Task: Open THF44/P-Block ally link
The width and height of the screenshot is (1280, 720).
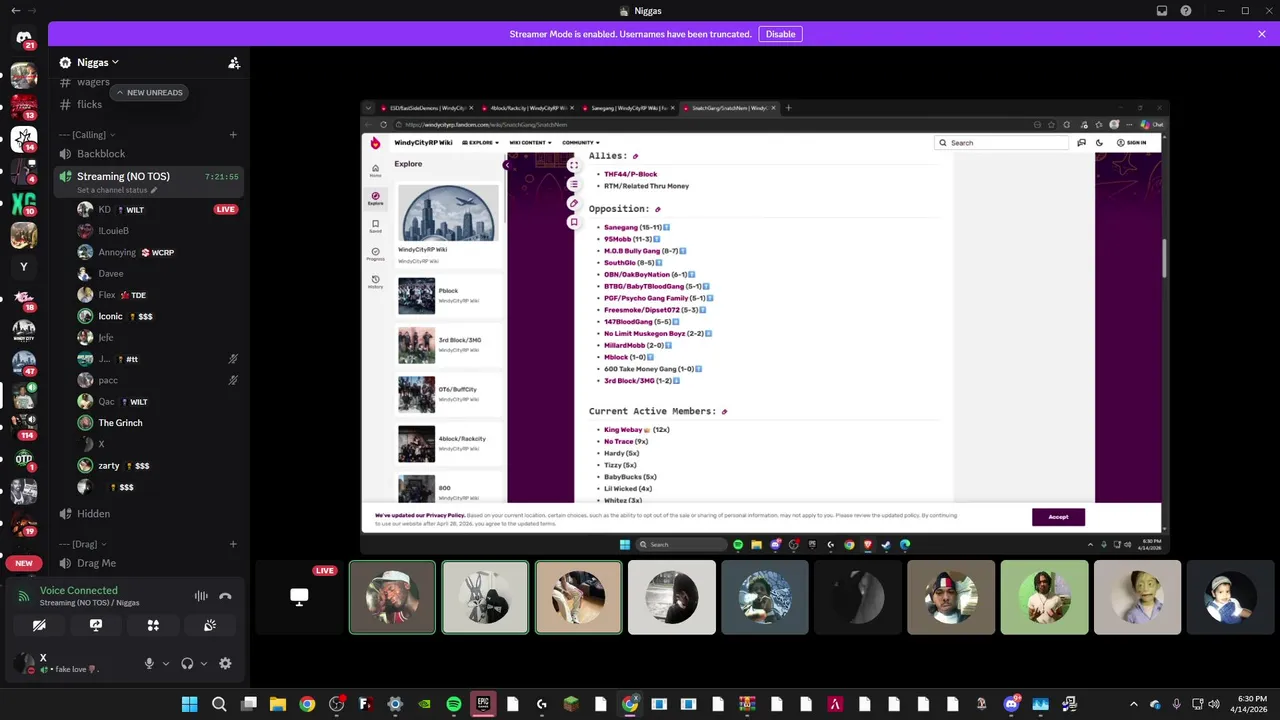Action: [630, 174]
